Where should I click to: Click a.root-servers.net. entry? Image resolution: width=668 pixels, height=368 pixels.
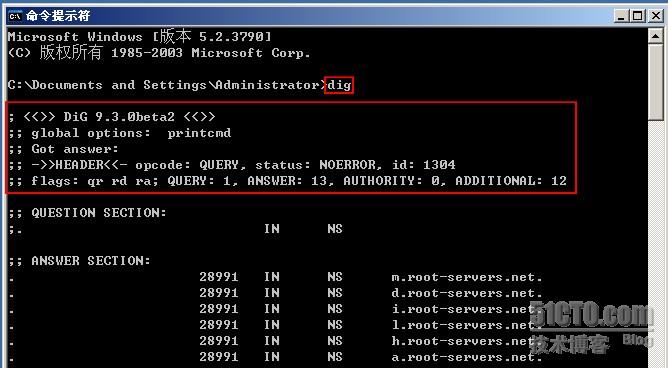tap(467, 357)
